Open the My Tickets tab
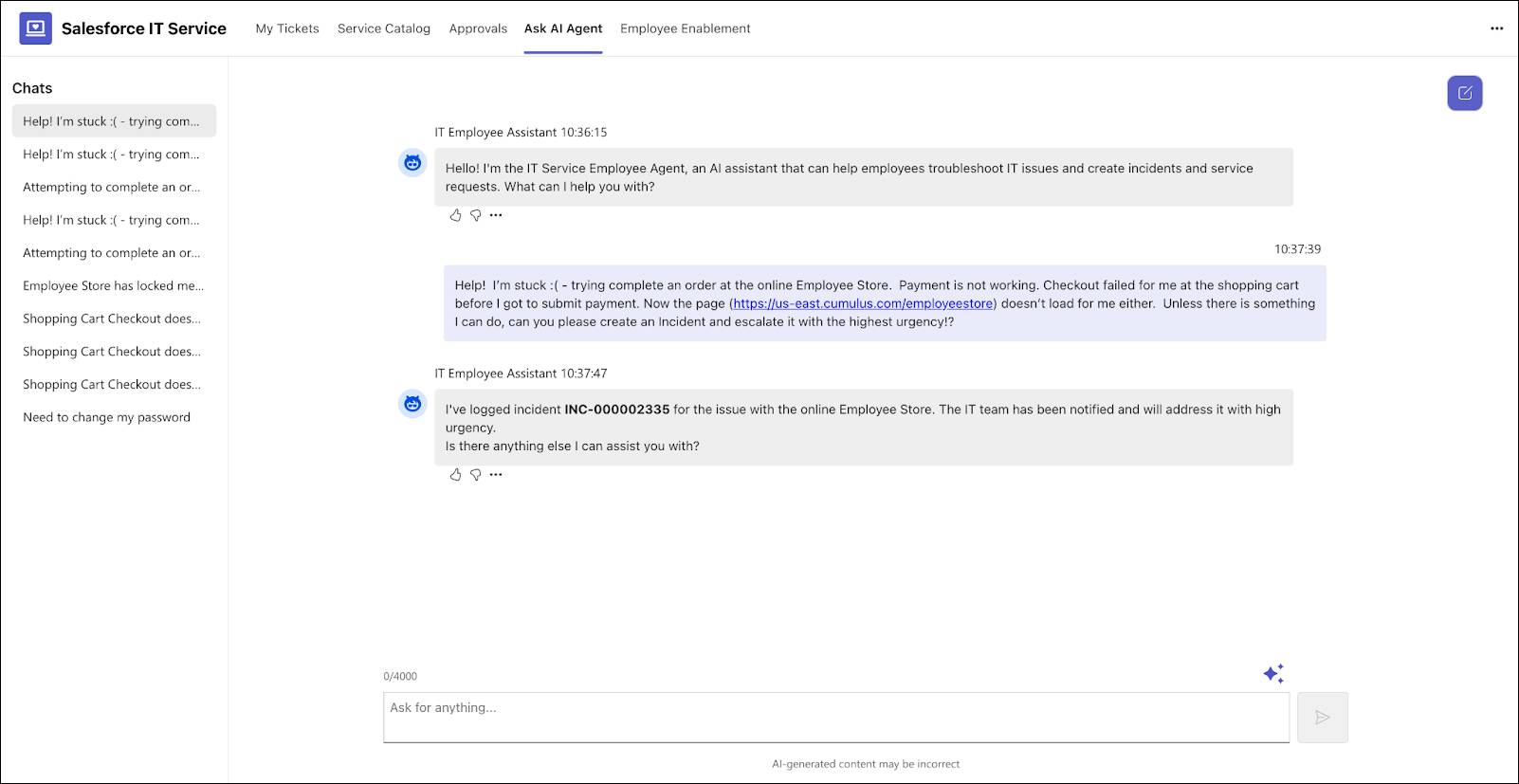 pos(287,28)
